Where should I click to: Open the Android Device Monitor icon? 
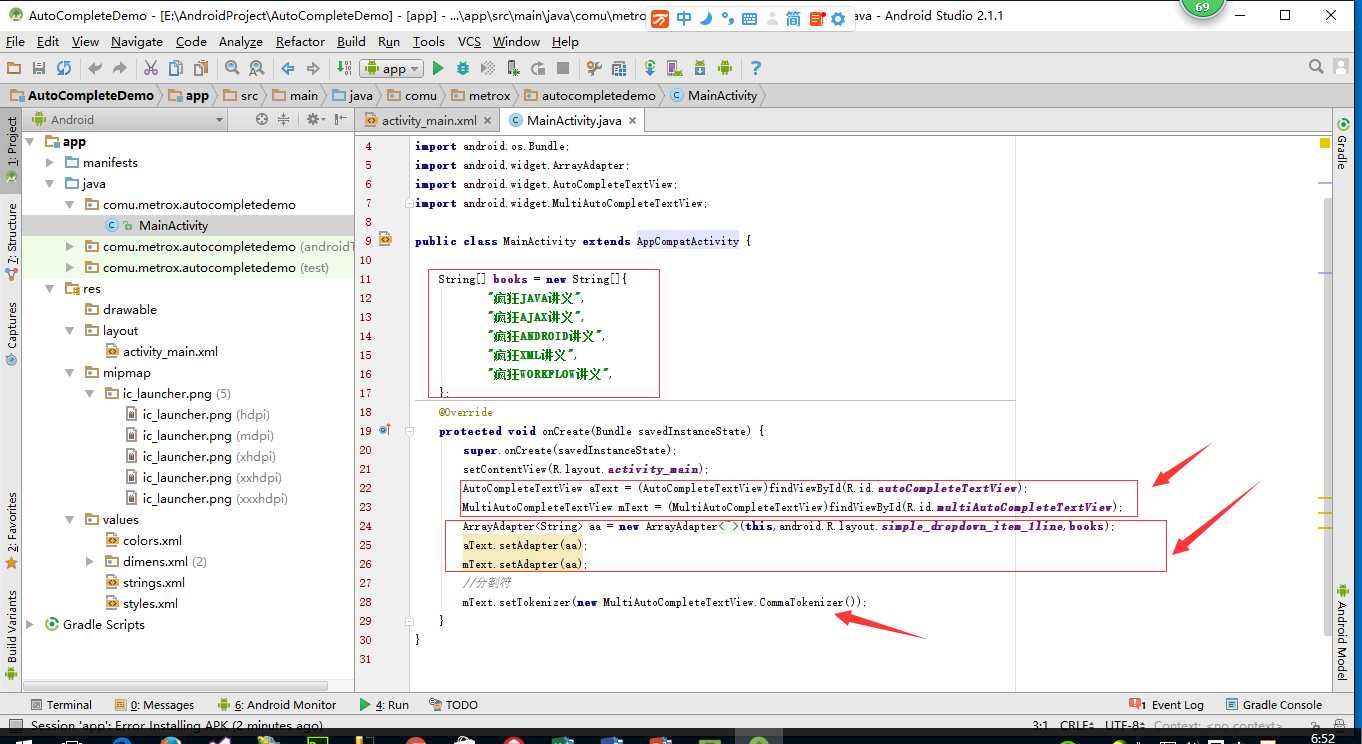725,68
